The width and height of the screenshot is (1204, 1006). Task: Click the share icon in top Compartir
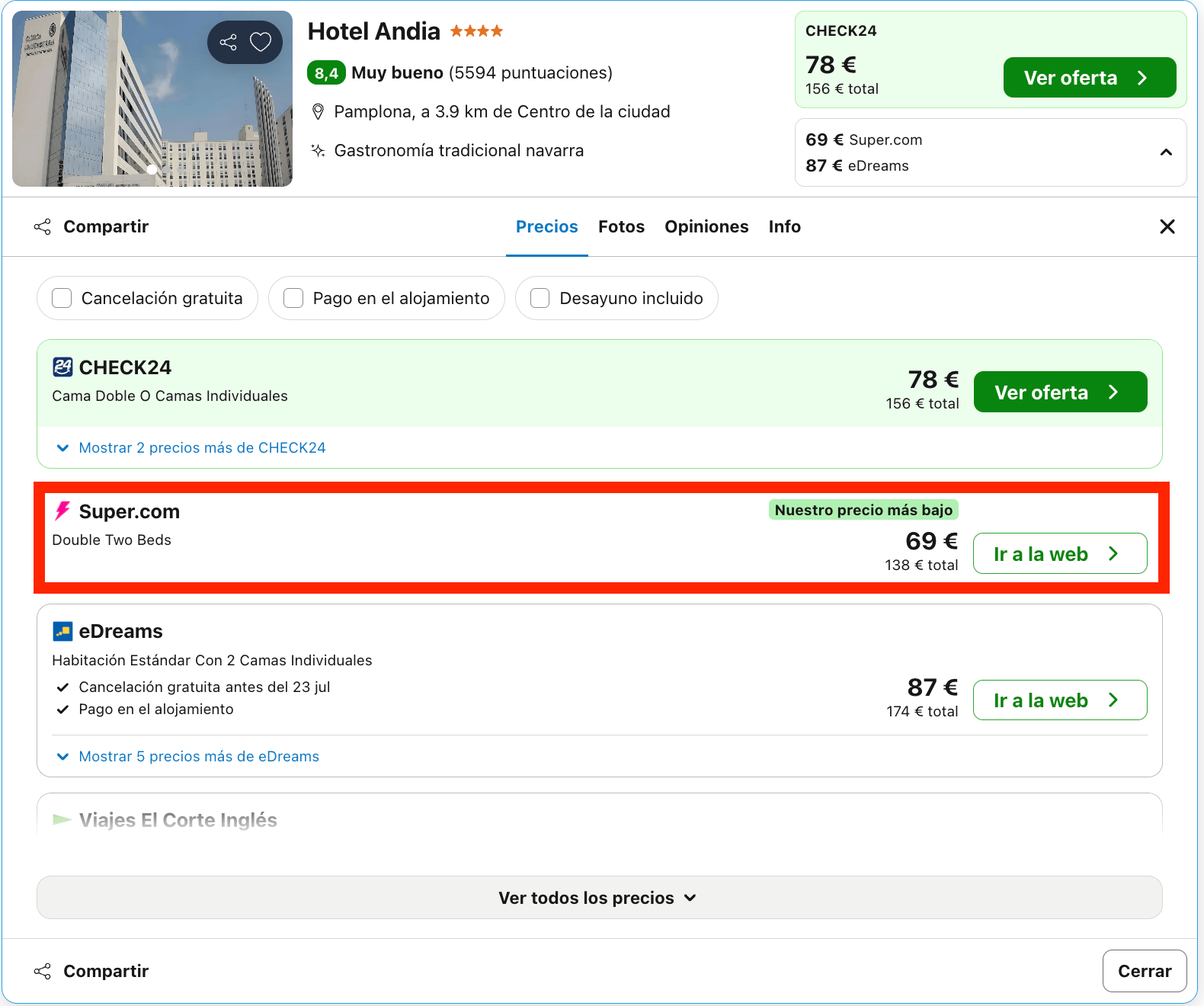click(43, 226)
